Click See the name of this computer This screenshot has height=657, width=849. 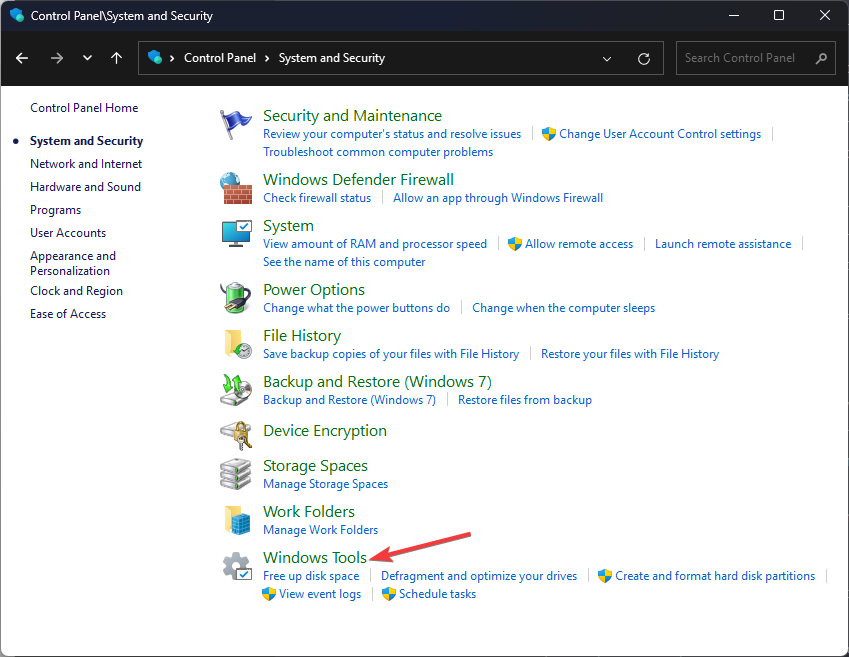point(344,262)
